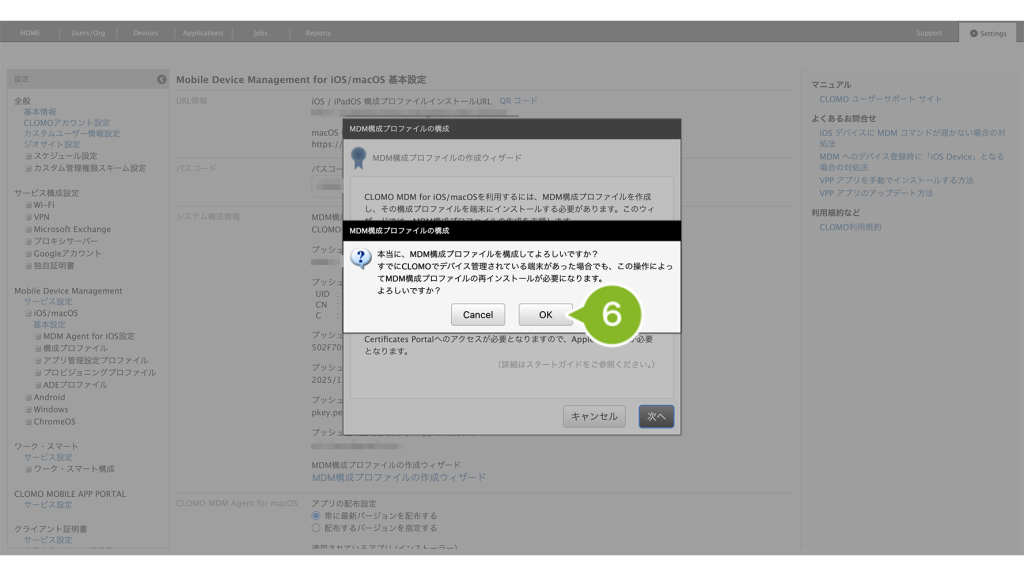Click the sidebar collapse arrow icon
The image size is (1024, 576).
point(162,79)
